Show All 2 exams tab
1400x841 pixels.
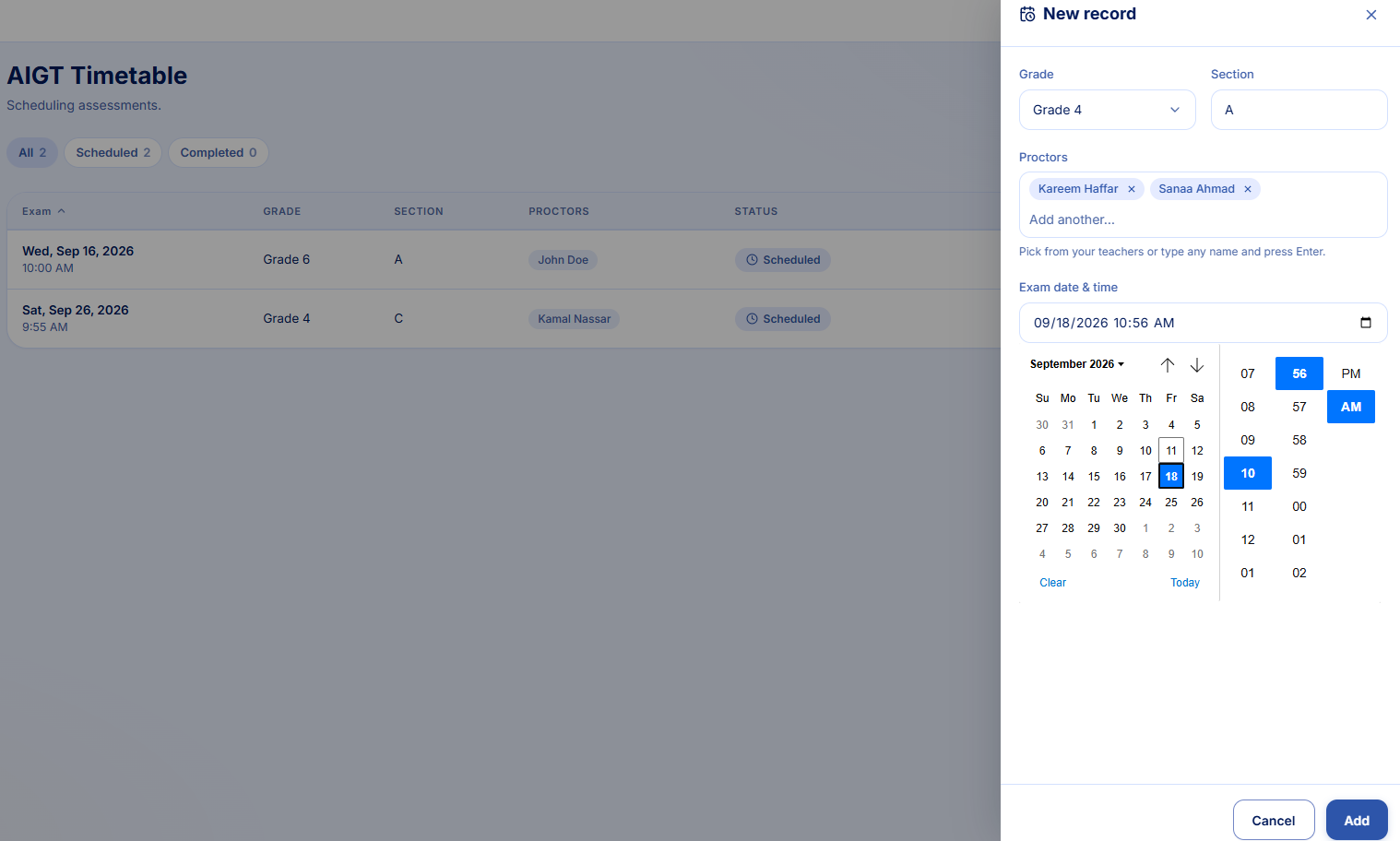32,153
